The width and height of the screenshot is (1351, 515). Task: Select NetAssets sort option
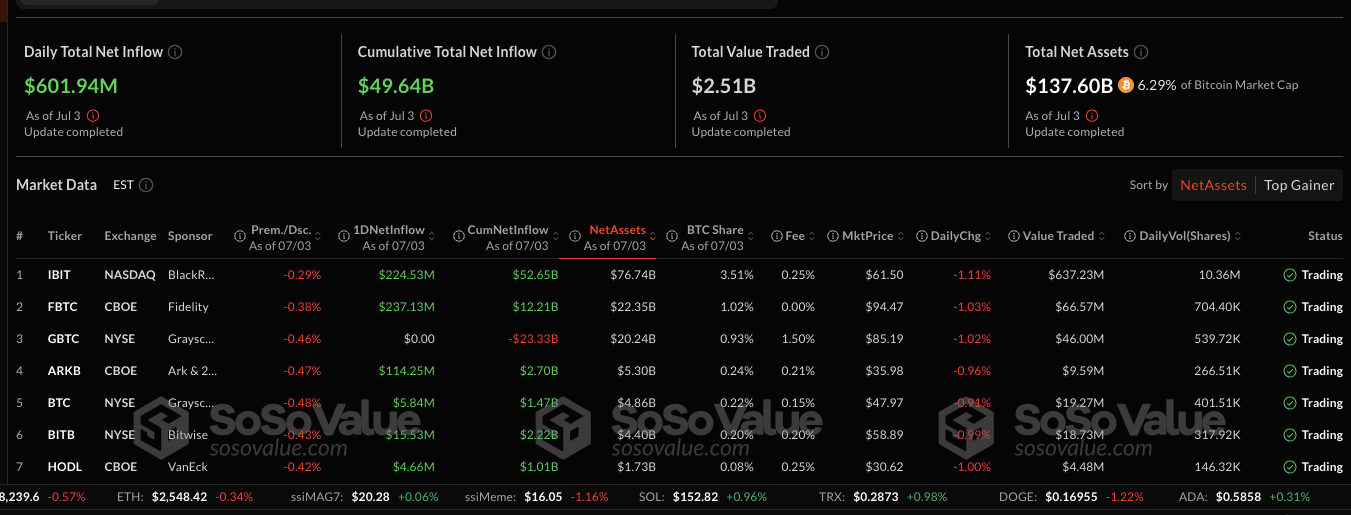click(x=1213, y=185)
